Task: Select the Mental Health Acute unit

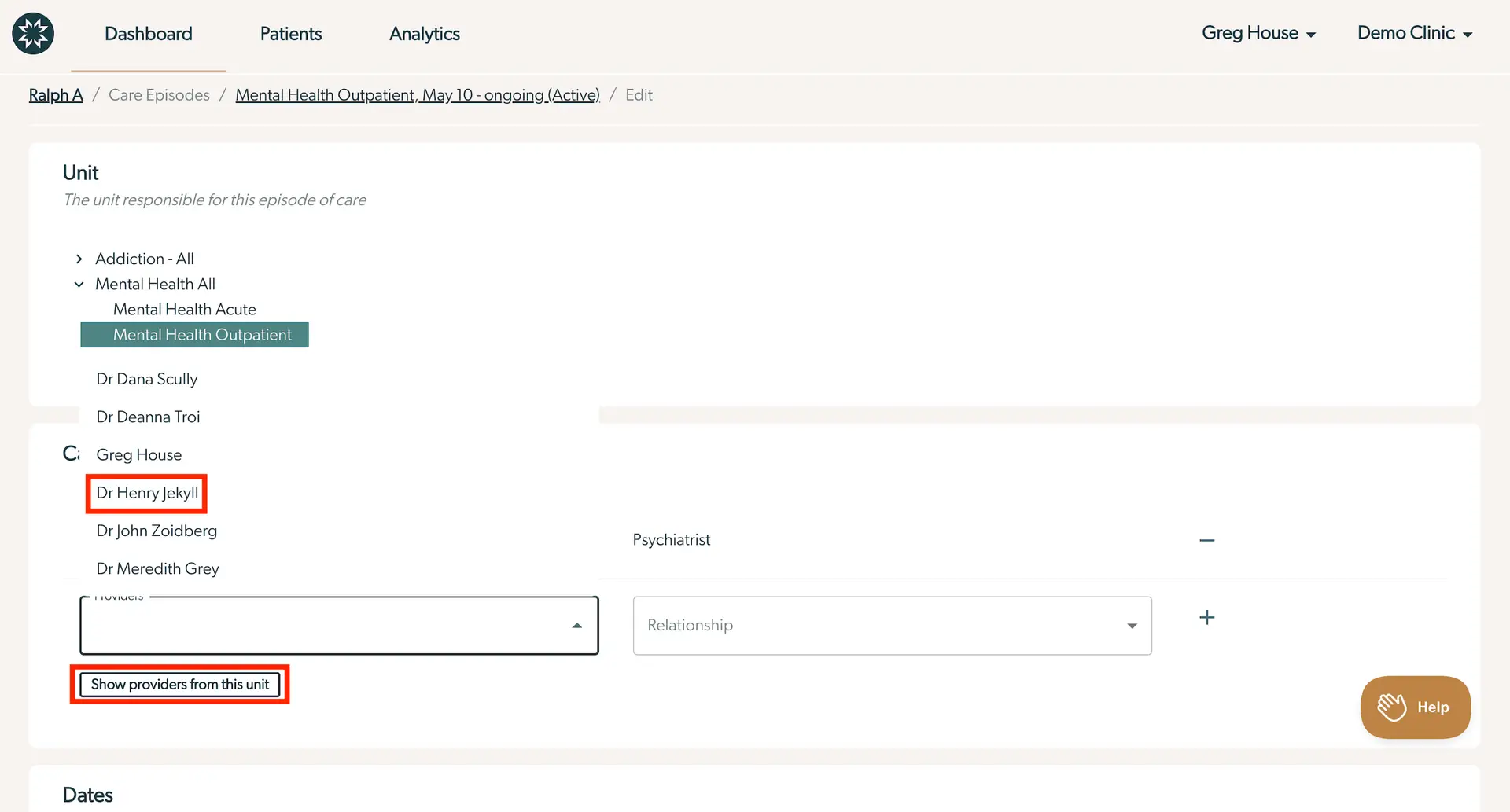Action: (x=184, y=309)
